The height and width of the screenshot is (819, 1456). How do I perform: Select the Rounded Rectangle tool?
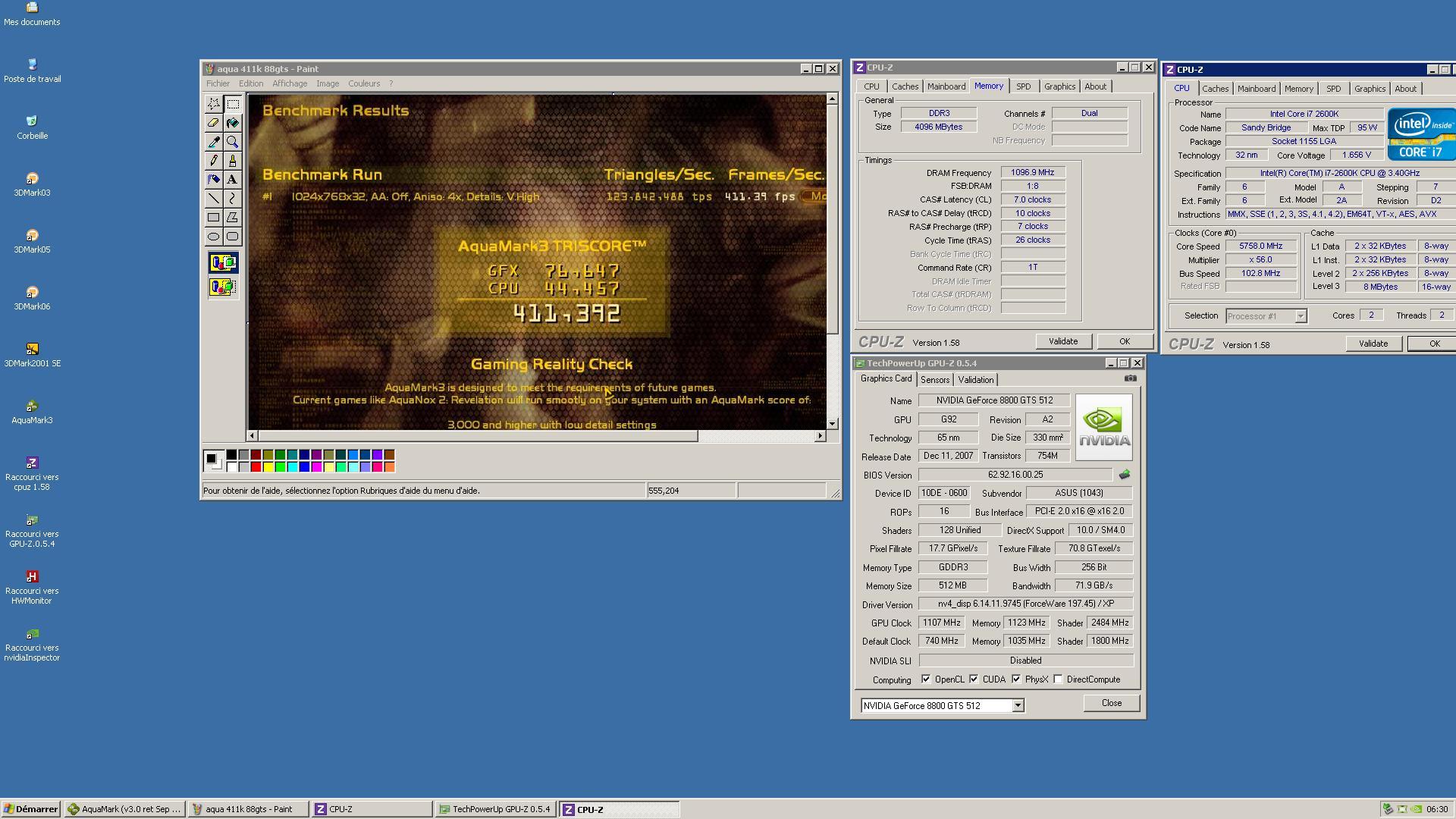tap(233, 237)
